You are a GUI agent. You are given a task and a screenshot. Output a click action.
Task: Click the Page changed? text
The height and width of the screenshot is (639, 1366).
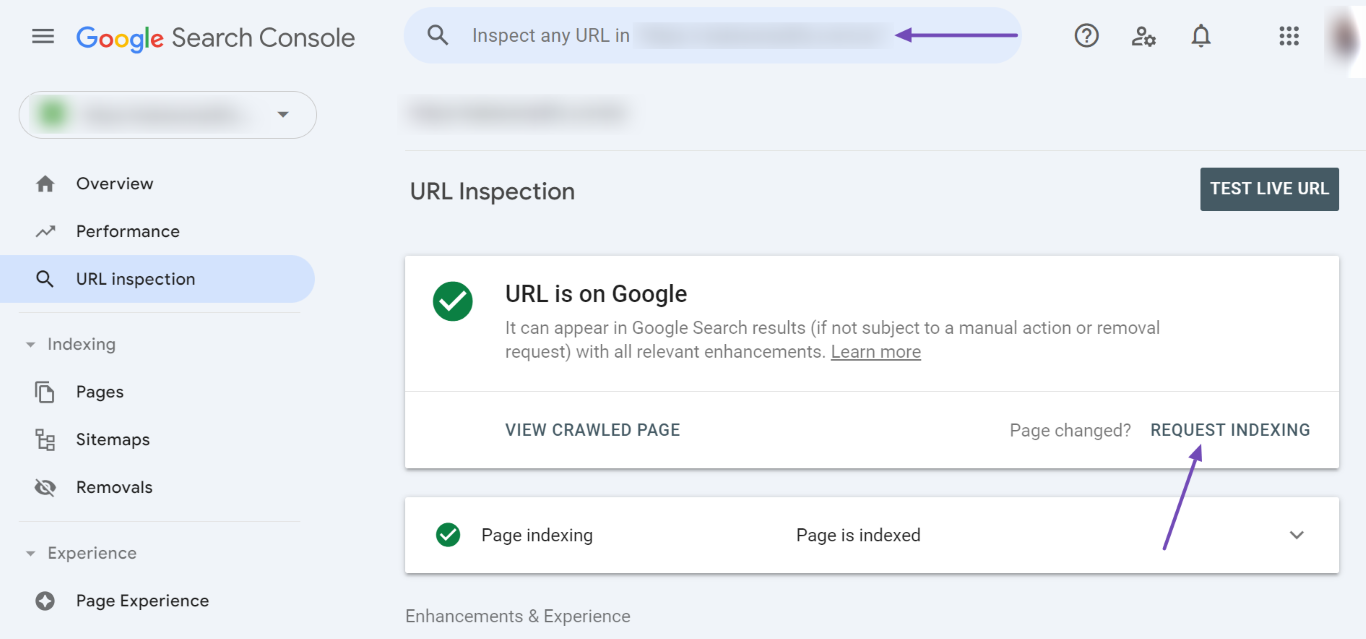[1070, 431]
